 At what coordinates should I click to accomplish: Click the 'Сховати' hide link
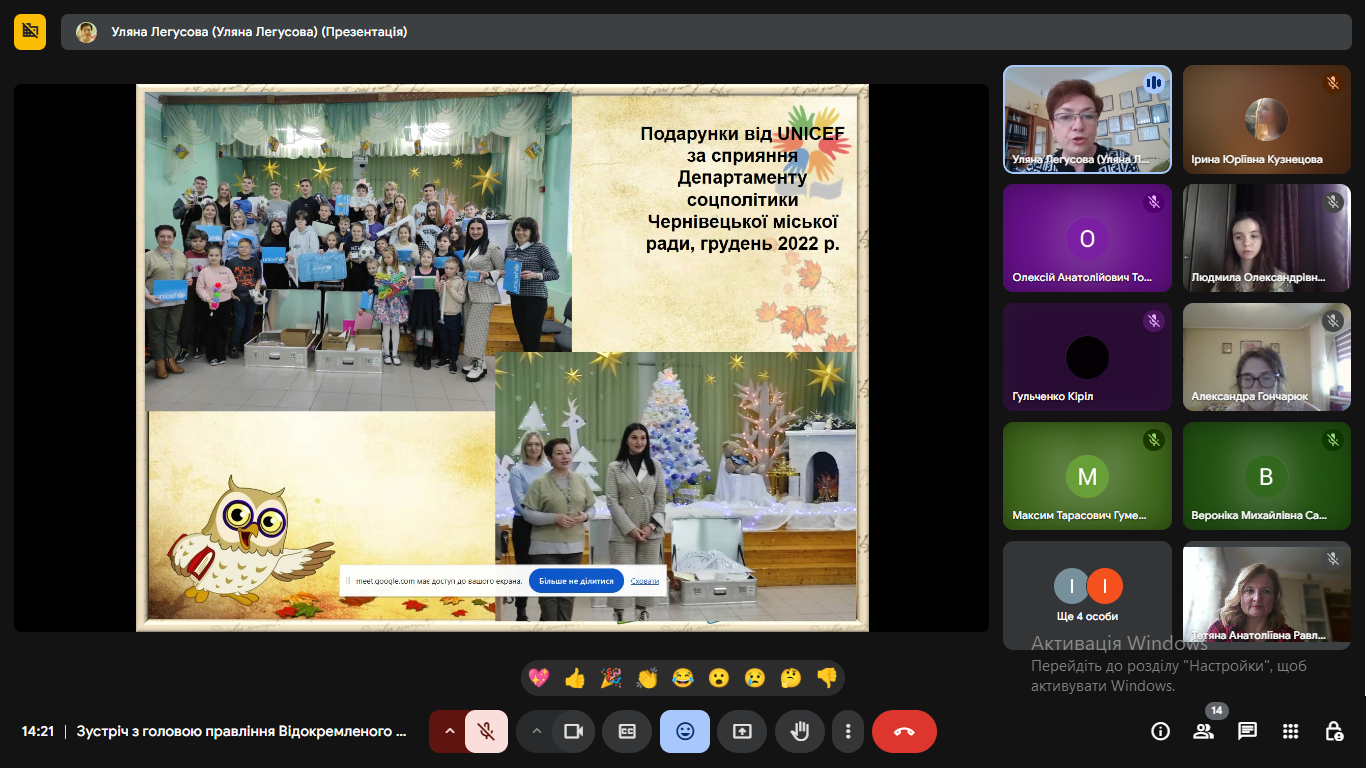coord(645,581)
